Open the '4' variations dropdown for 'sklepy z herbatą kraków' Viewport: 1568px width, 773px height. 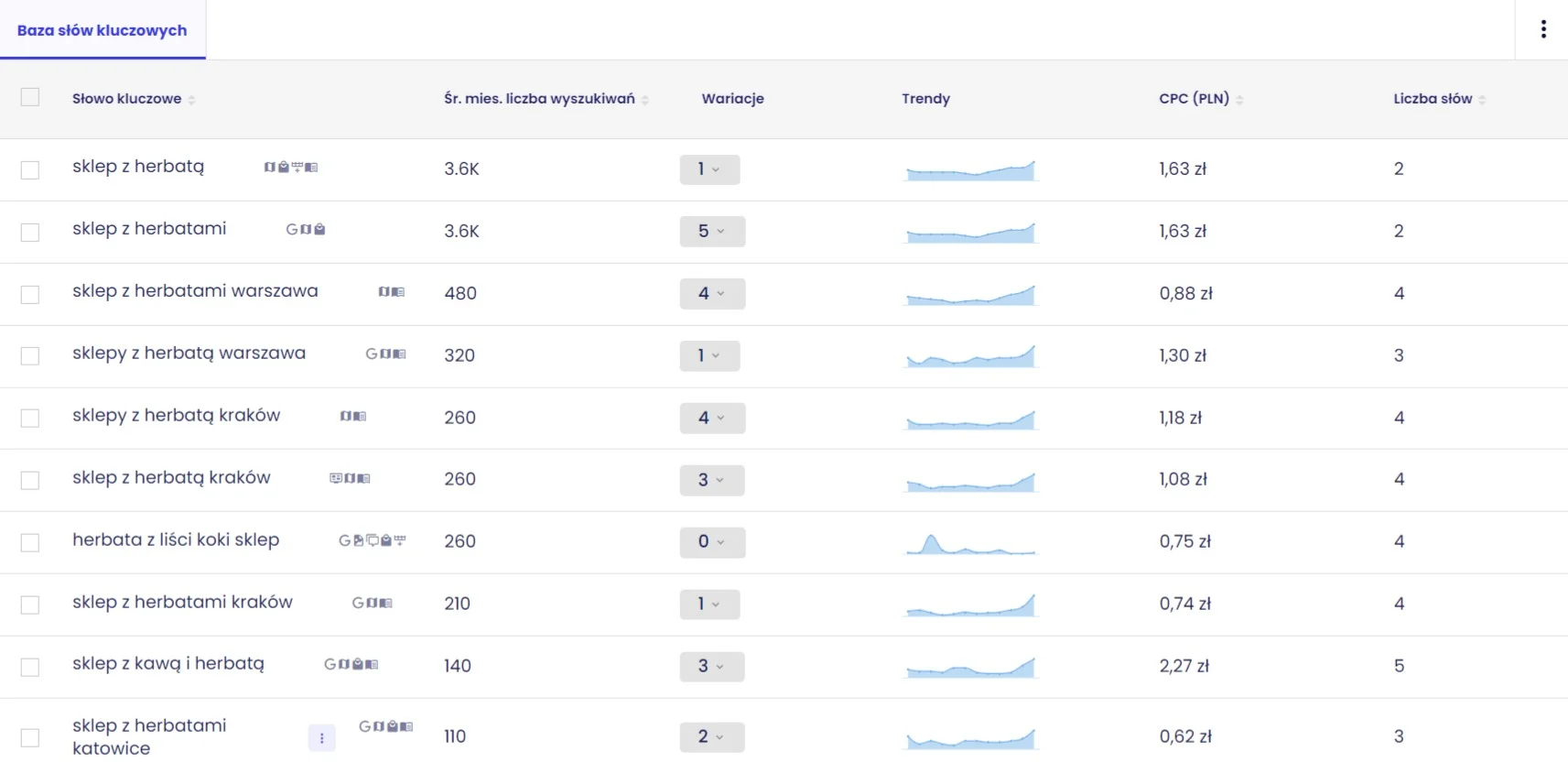[x=712, y=419]
